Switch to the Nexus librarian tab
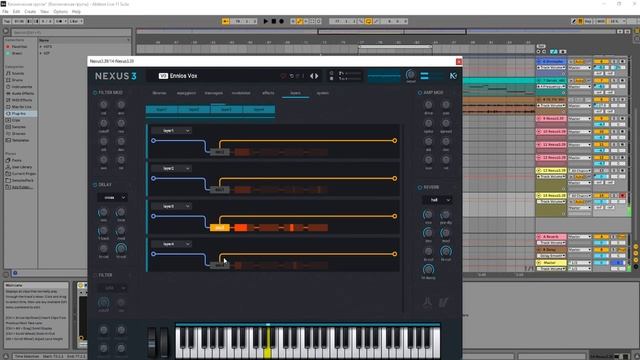 point(159,93)
